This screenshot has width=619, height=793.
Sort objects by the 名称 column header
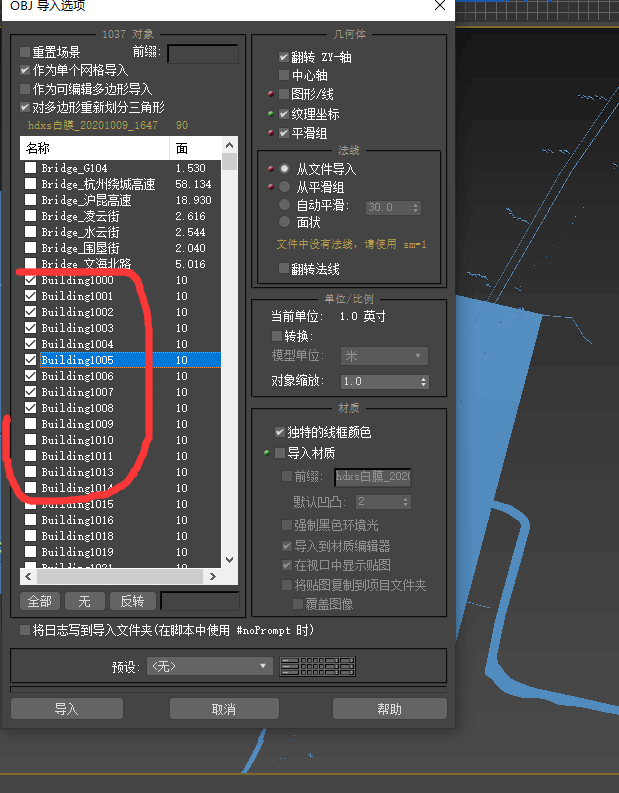pyautogui.click(x=95, y=148)
